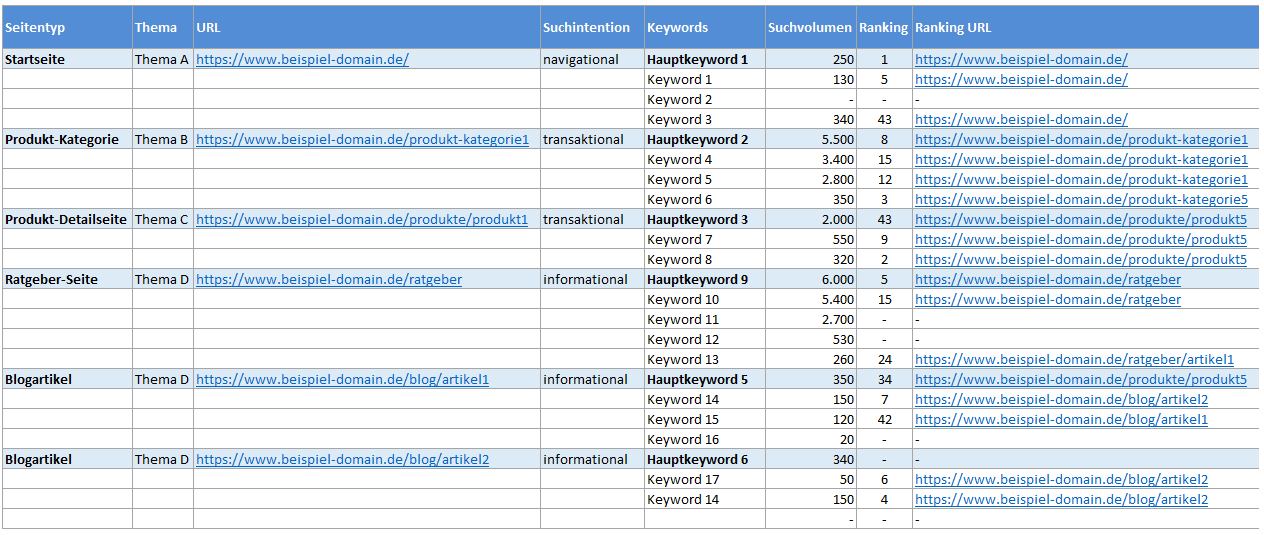Select the Hauptkeyword 1 cell
The height and width of the screenshot is (535, 1264).
pyautogui.click(x=705, y=59)
